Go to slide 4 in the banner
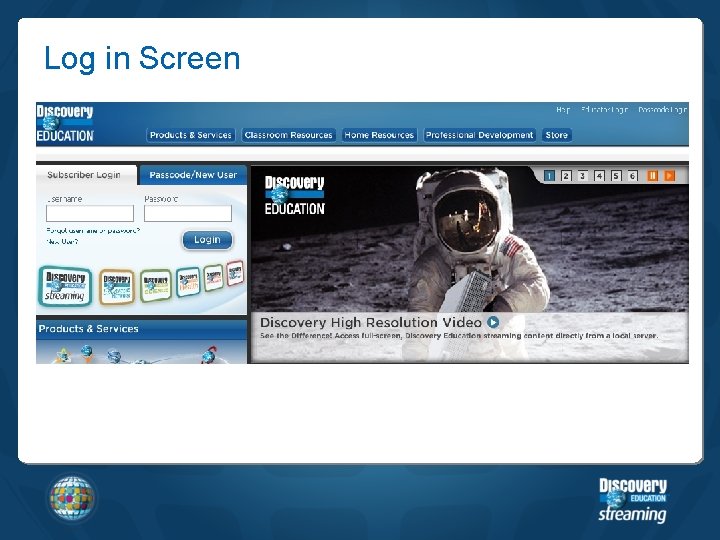 coord(599,176)
